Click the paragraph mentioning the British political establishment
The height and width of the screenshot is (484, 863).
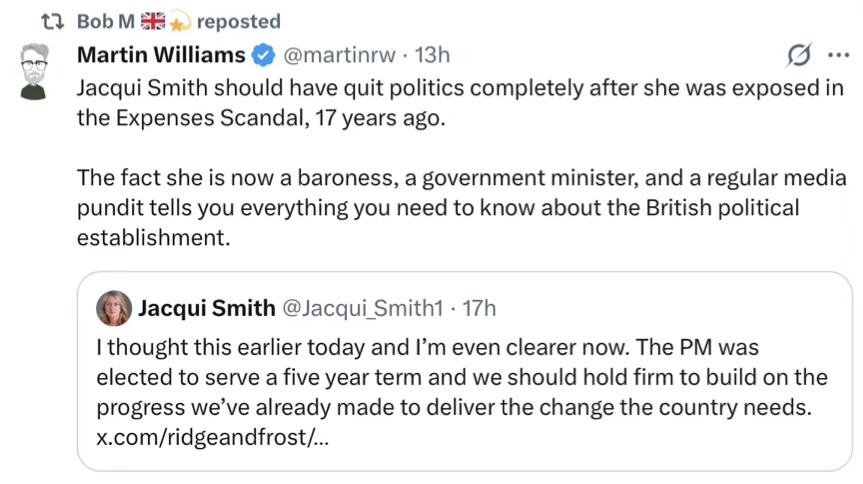tap(438, 208)
